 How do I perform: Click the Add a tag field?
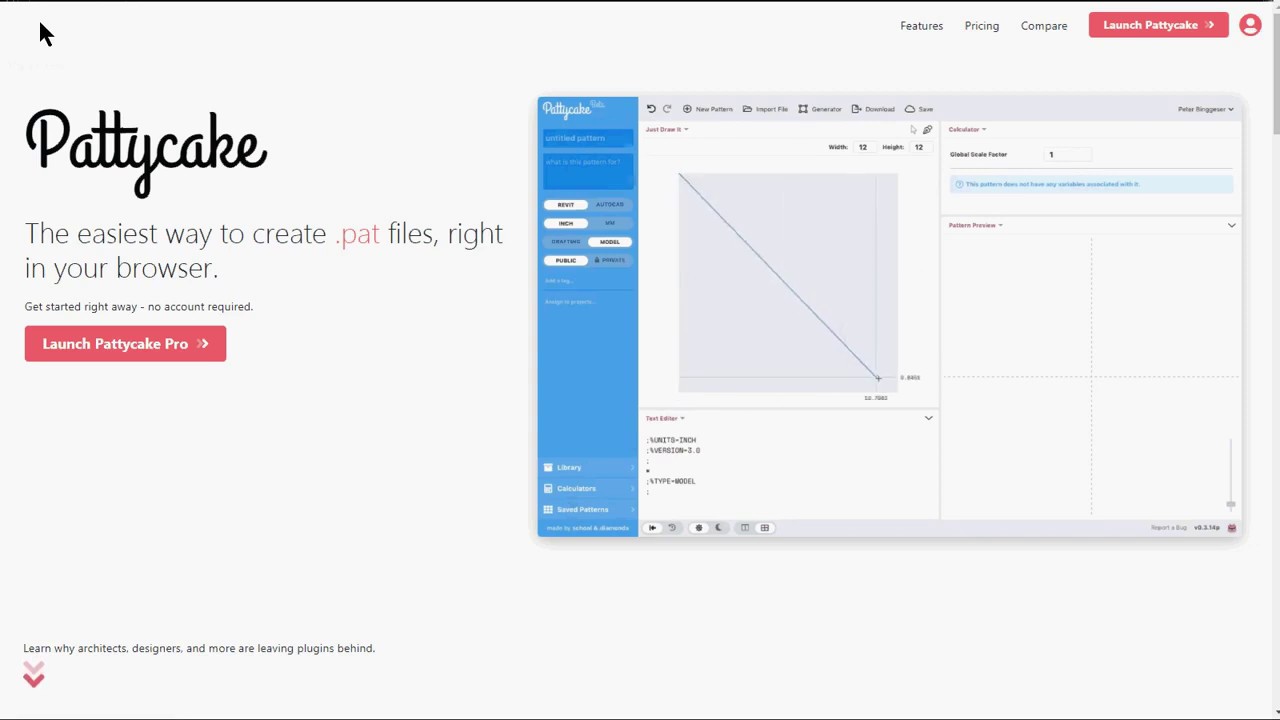click(x=588, y=281)
